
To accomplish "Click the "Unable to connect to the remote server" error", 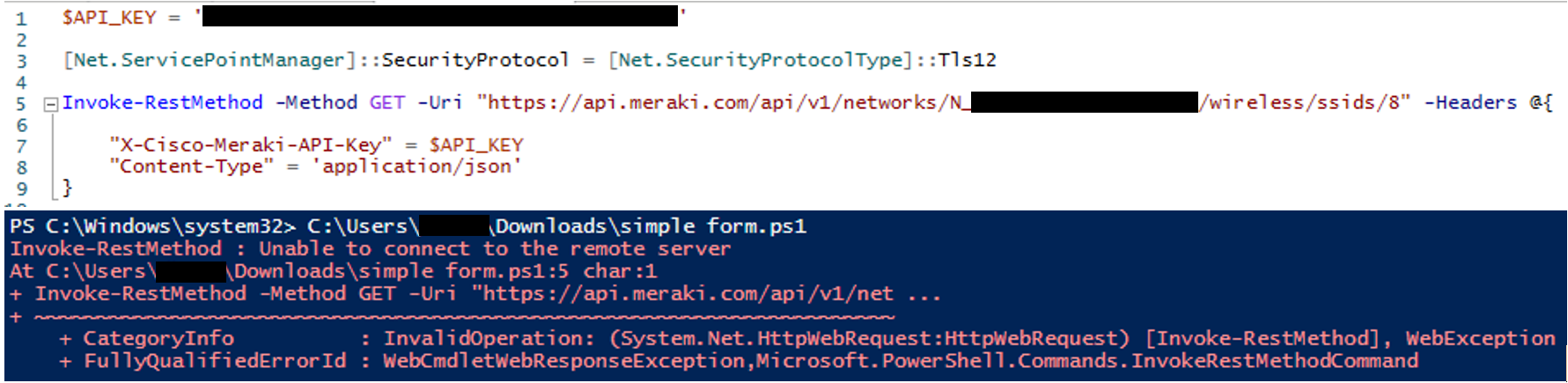I will coord(494,249).
